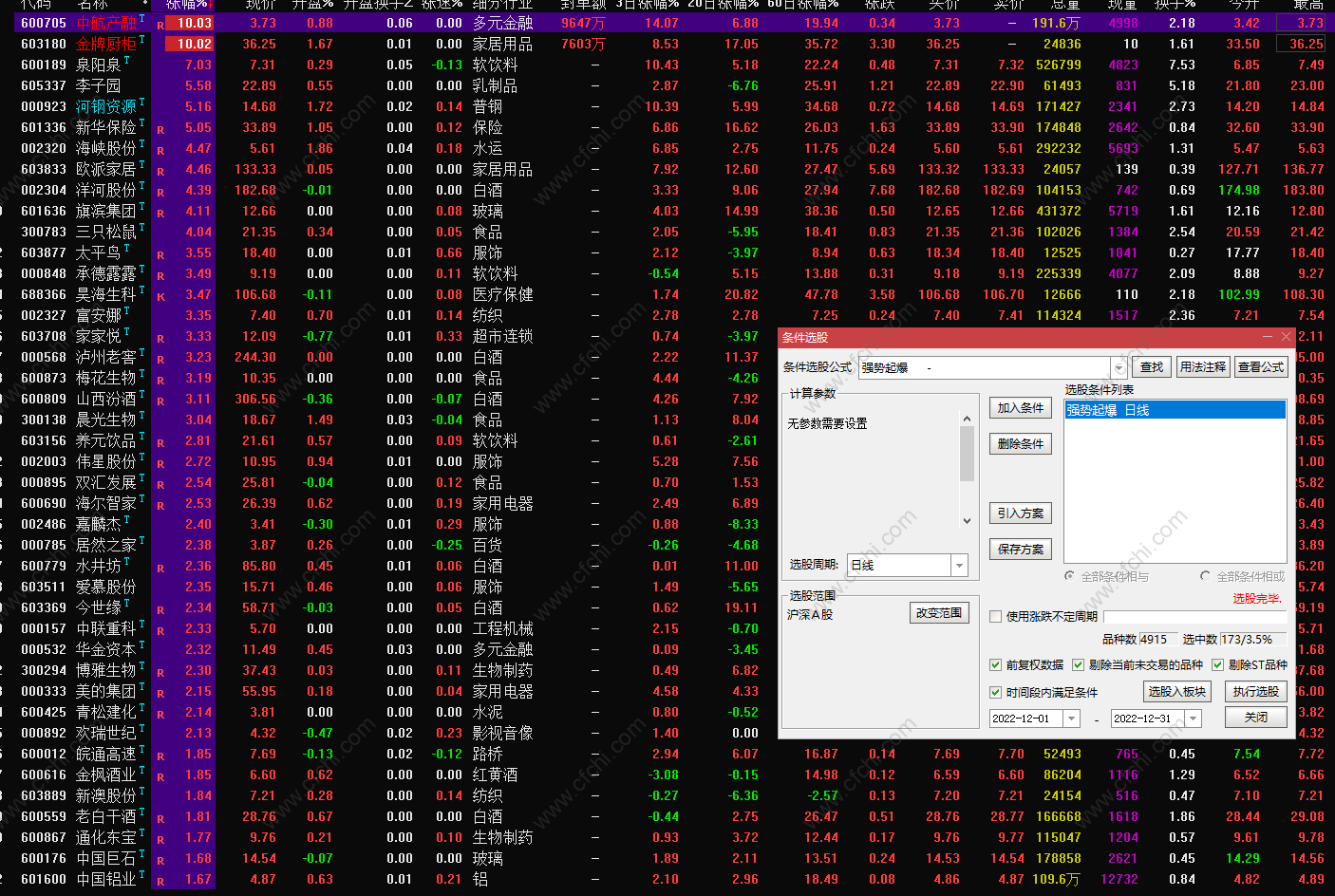Click stock code 000848 承德露露
1335x896 pixels.
(x=44, y=273)
